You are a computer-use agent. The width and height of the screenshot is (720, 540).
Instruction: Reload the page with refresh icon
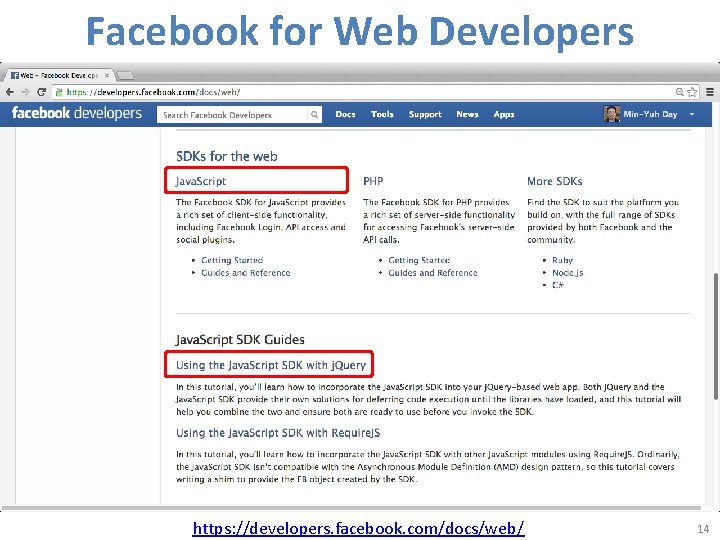coord(41,92)
